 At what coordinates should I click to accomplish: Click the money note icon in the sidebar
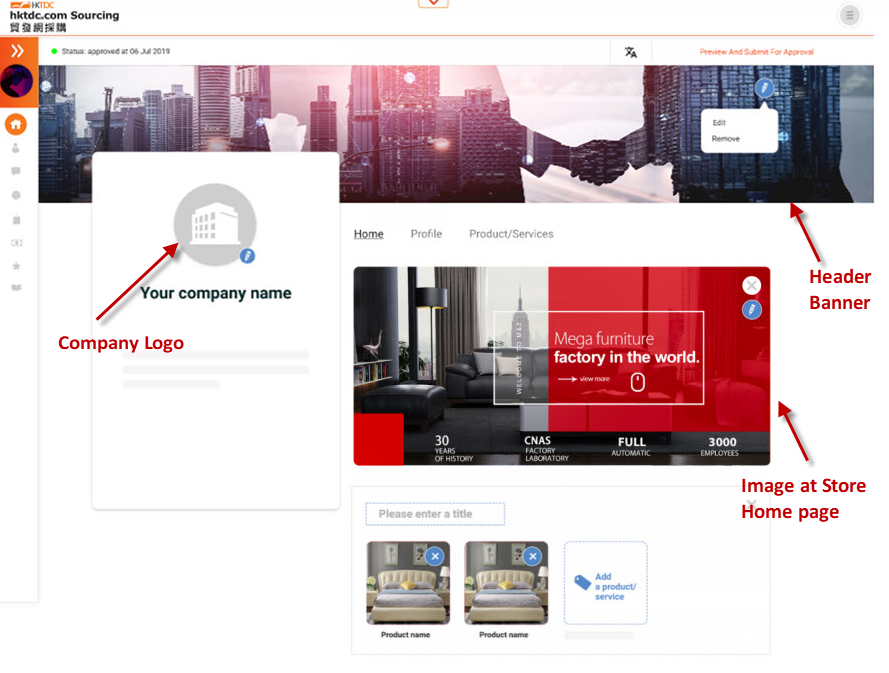[x=16, y=243]
